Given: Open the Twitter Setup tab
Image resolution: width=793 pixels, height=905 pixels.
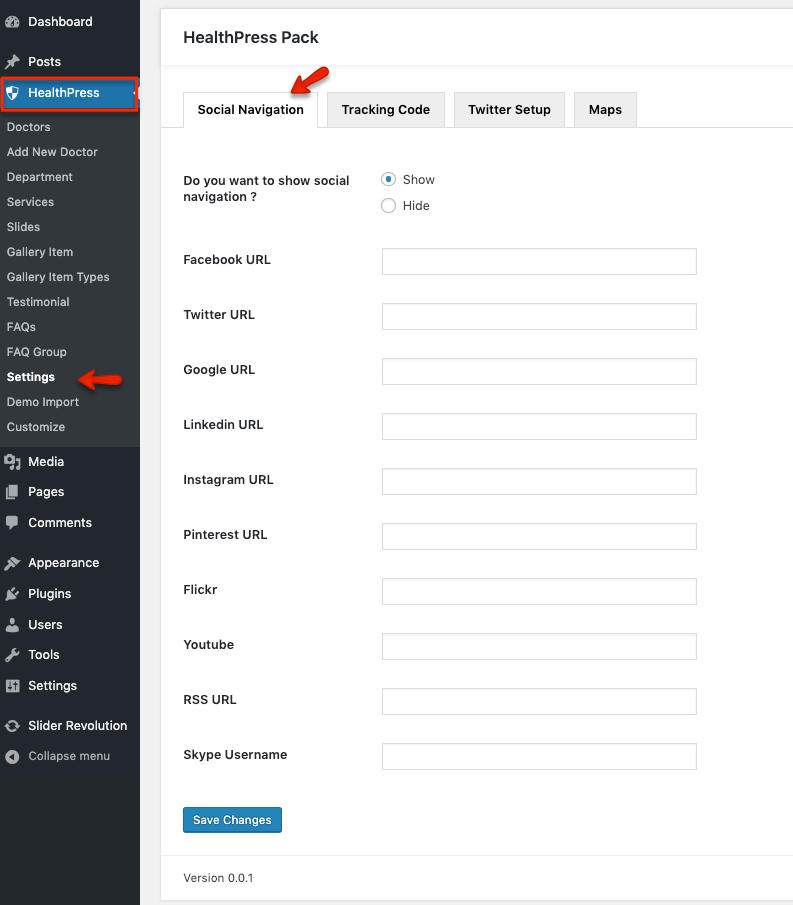Looking at the screenshot, I should (x=509, y=110).
